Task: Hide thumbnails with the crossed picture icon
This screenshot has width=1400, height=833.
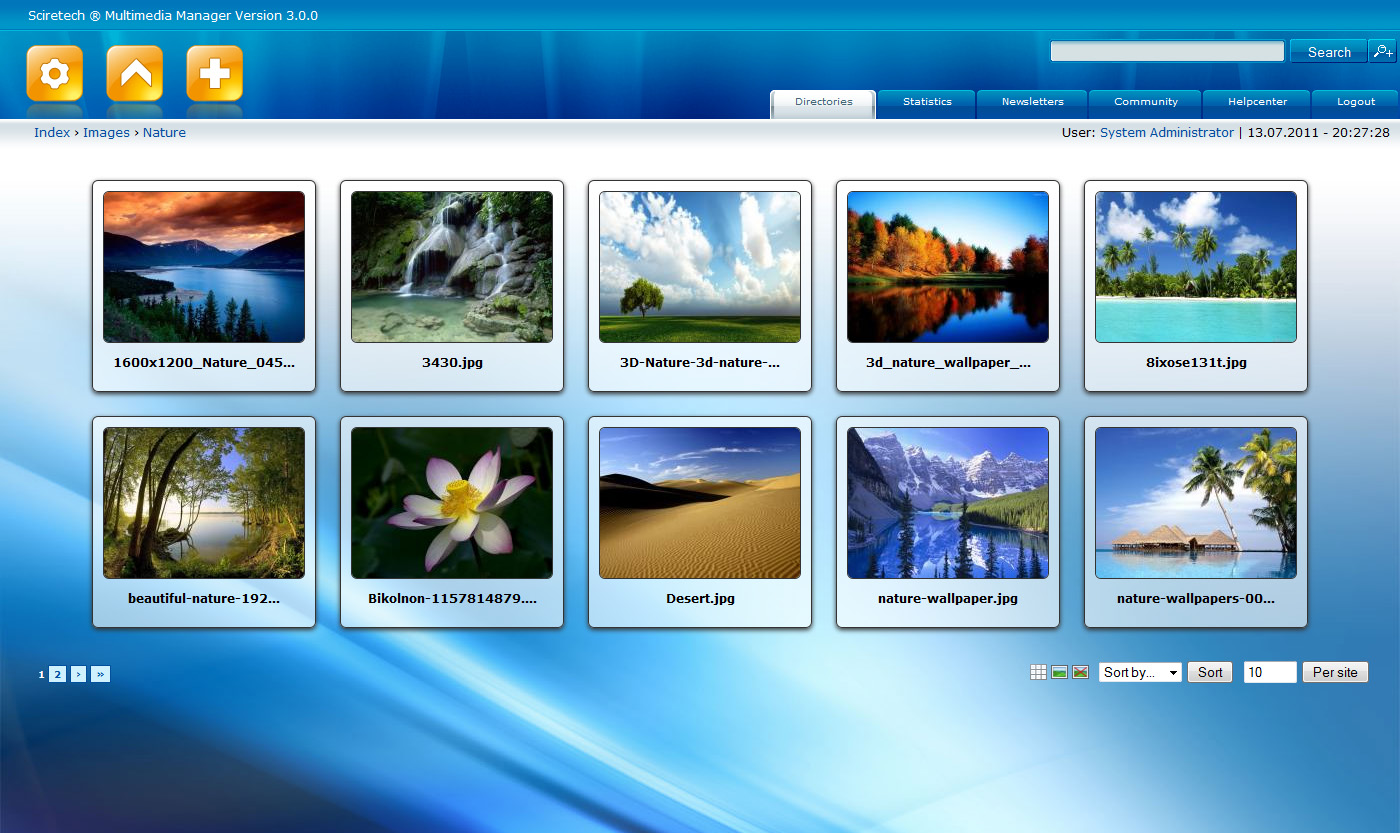Action: tap(1080, 672)
